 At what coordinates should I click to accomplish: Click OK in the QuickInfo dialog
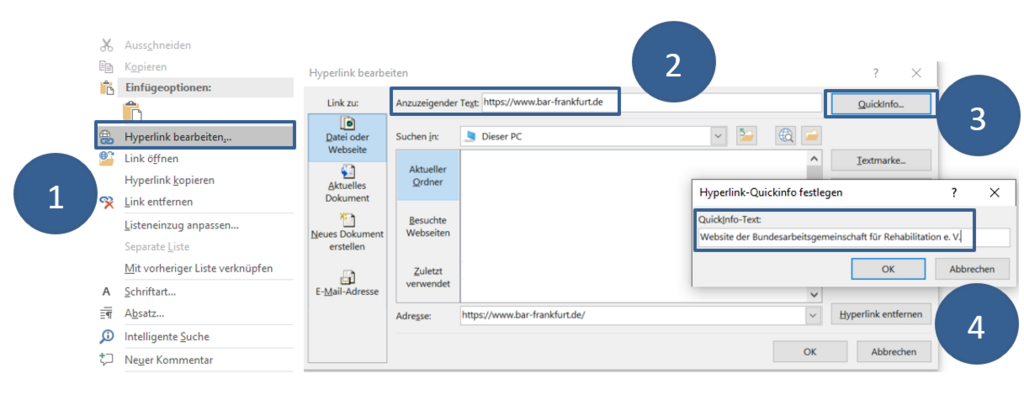click(887, 269)
